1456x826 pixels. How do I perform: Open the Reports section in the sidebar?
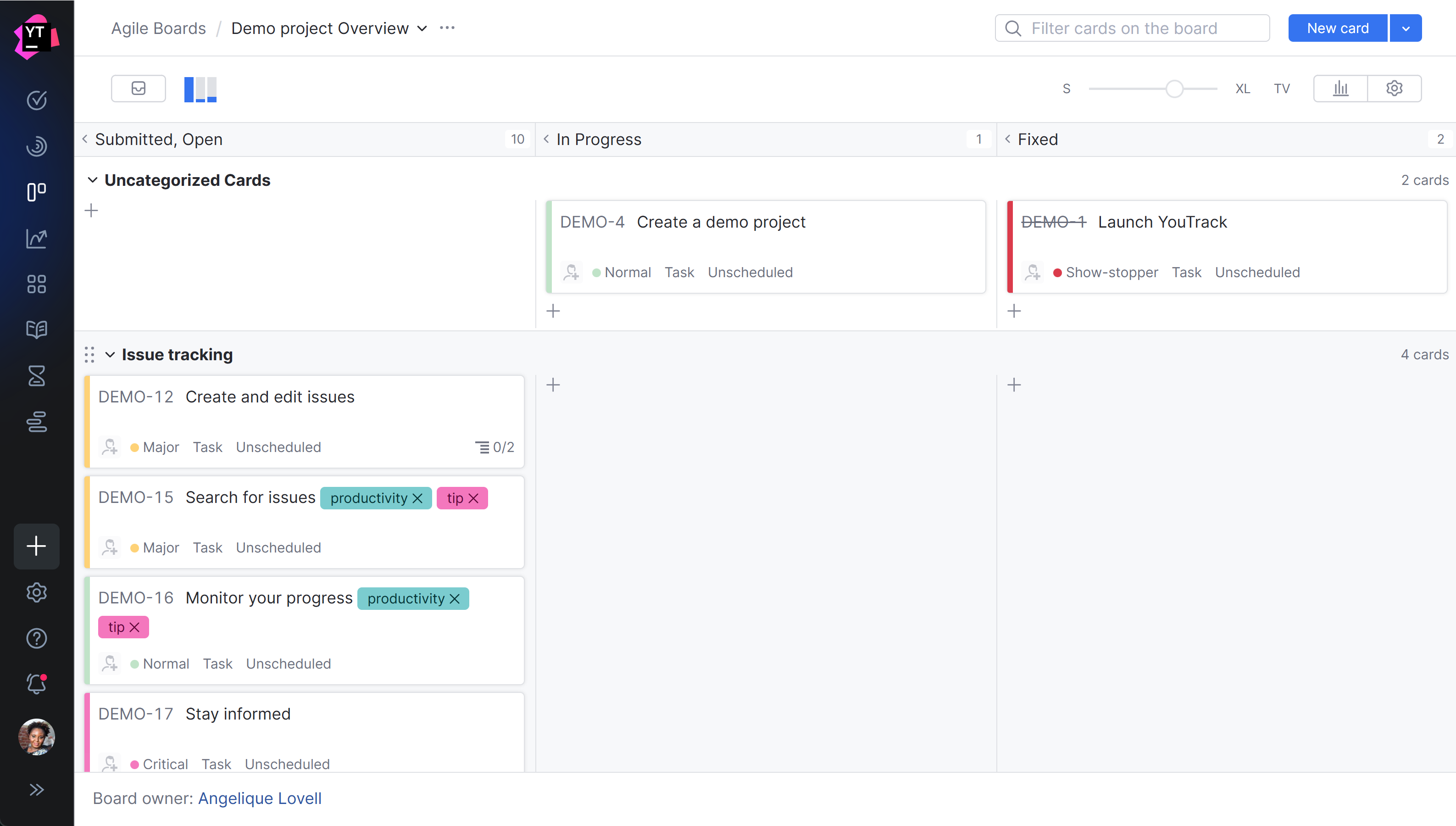pyautogui.click(x=36, y=238)
